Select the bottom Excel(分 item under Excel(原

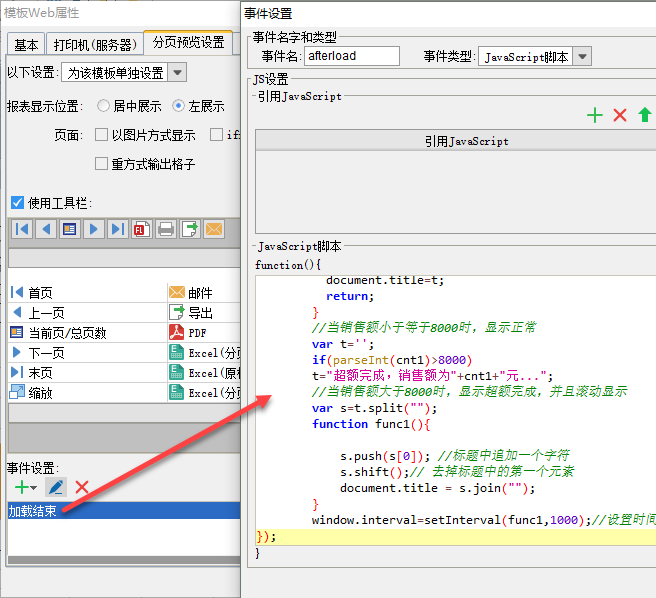pos(204,393)
